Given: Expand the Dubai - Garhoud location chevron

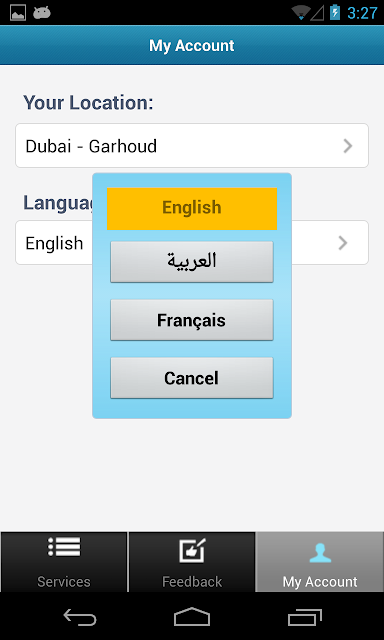Looking at the screenshot, I should point(348,146).
